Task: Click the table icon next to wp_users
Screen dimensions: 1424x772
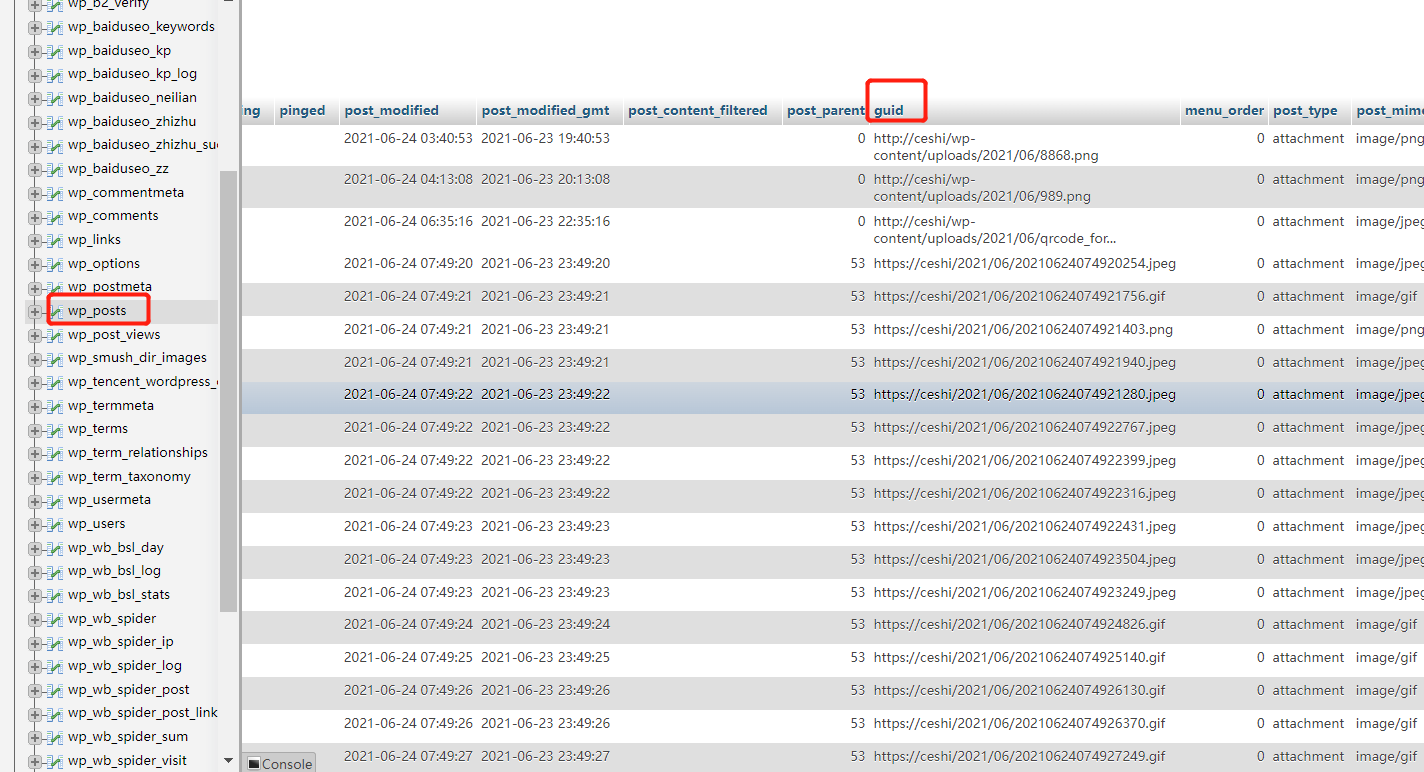Action: [54, 524]
